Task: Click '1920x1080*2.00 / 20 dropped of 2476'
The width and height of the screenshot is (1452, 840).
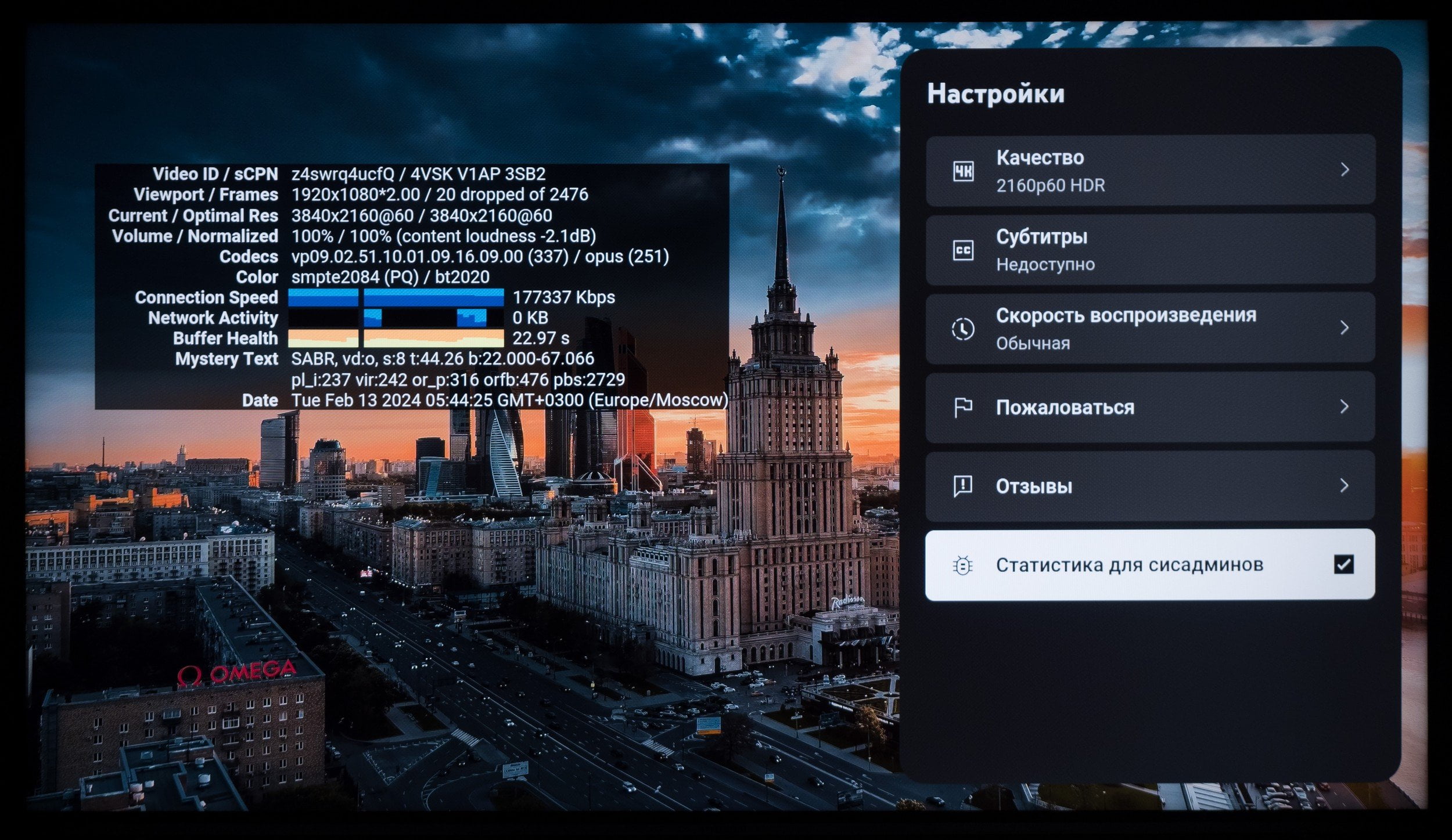Action: (x=440, y=194)
